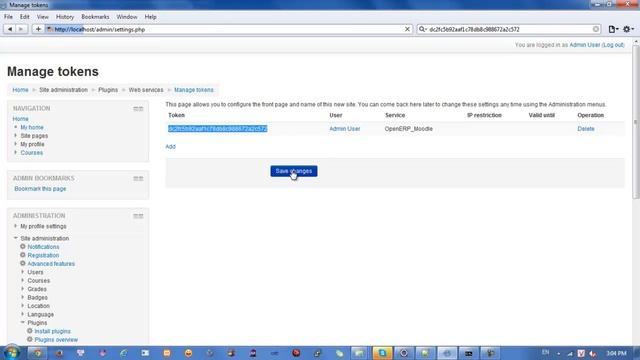
Task: Click the Save changes button
Action: click(x=294, y=171)
